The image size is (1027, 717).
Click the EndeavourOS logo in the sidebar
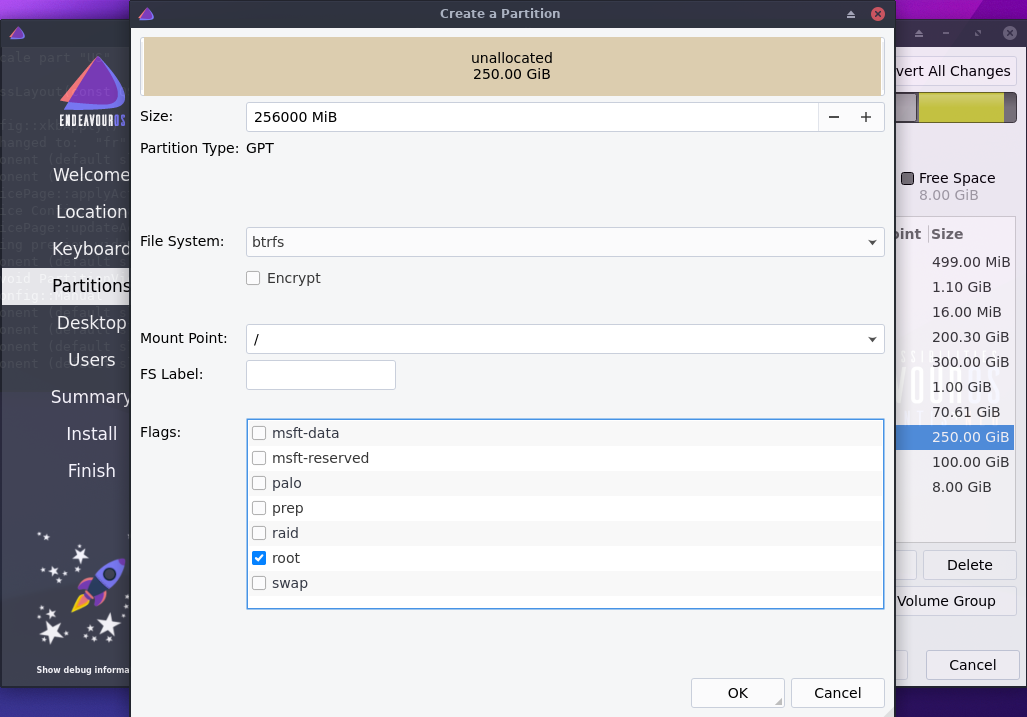93,92
